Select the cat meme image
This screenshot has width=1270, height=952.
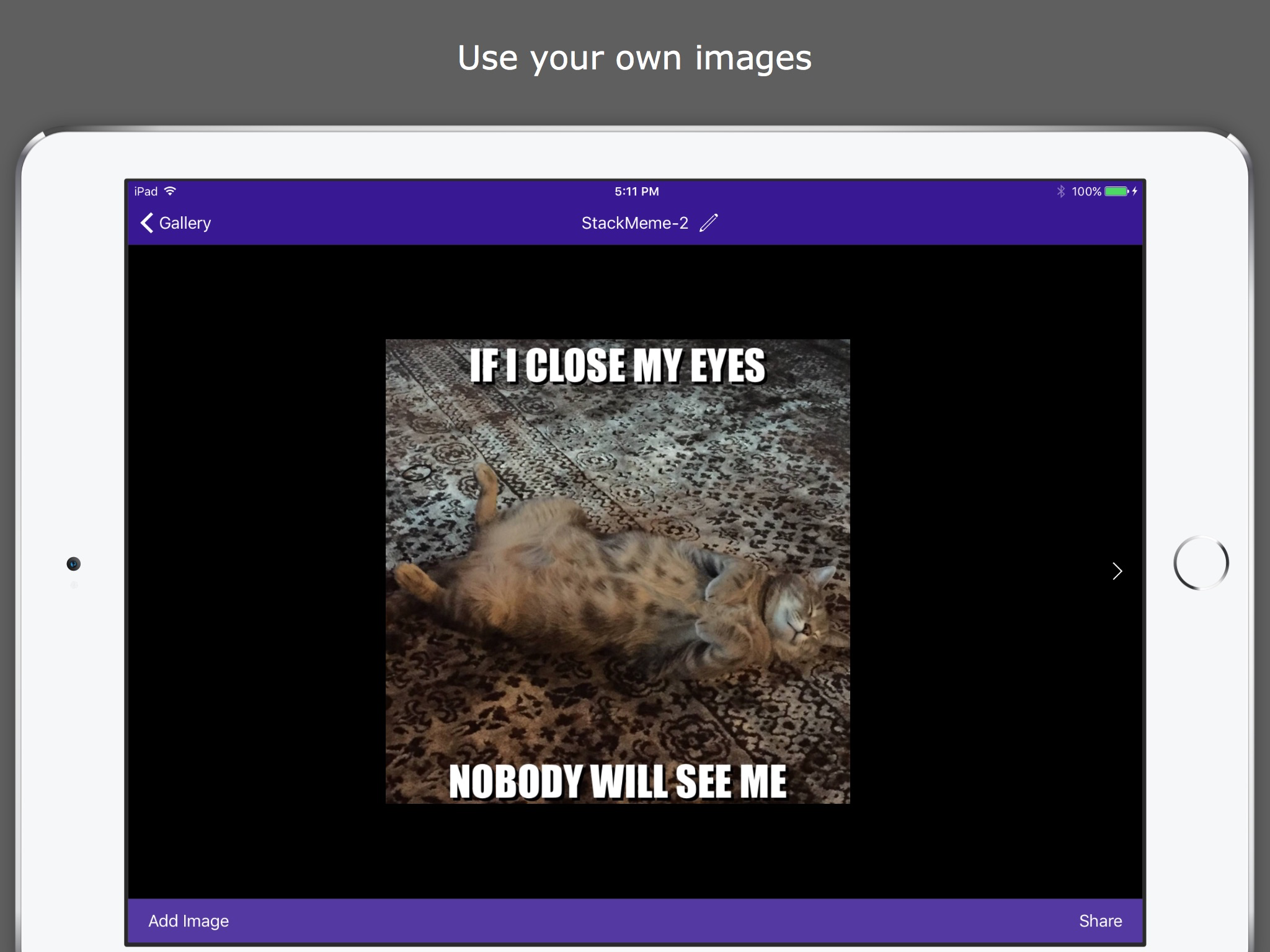pyautogui.click(x=618, y=571)
